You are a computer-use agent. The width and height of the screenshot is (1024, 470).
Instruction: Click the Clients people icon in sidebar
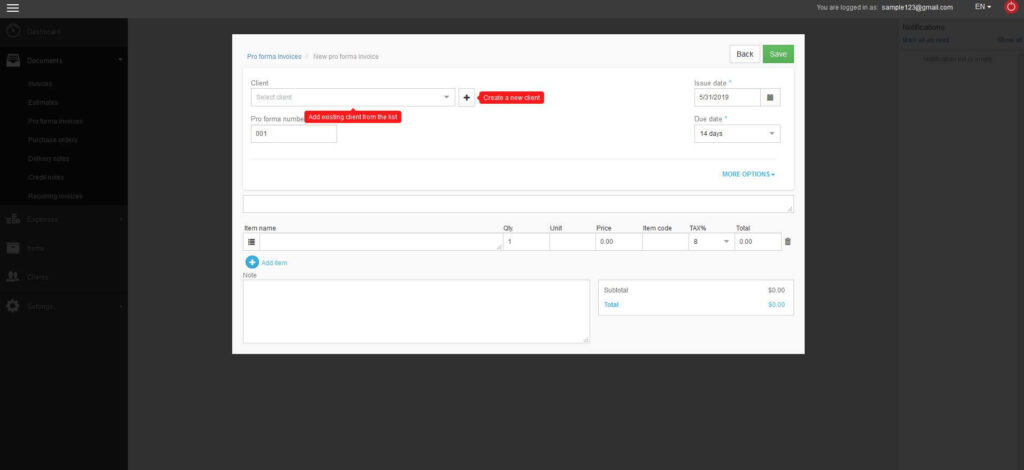pyautogui.click(x=13, y=277)
